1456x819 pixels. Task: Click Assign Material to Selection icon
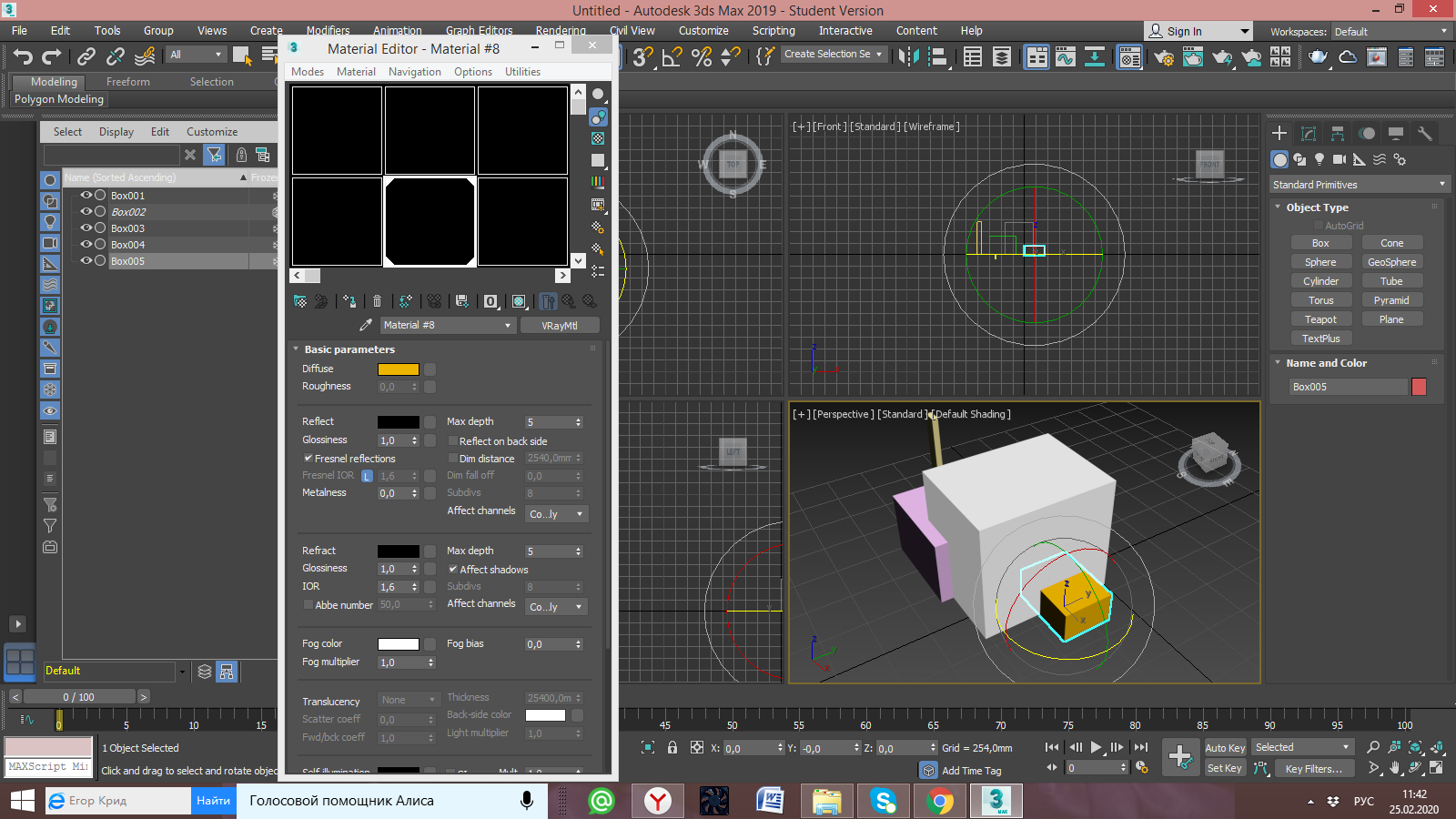tap(349, 301)
